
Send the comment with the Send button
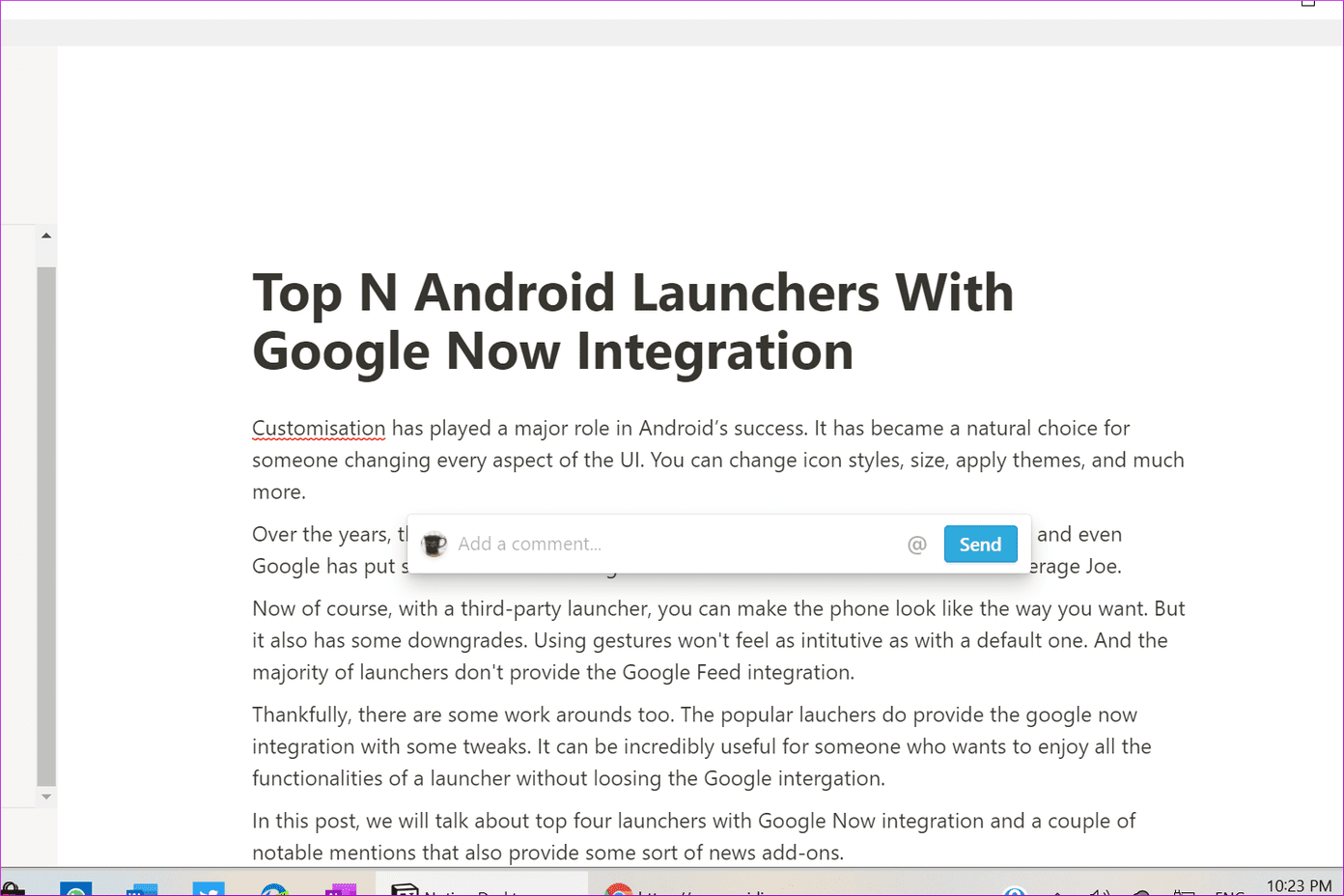[x=980, y=544]
